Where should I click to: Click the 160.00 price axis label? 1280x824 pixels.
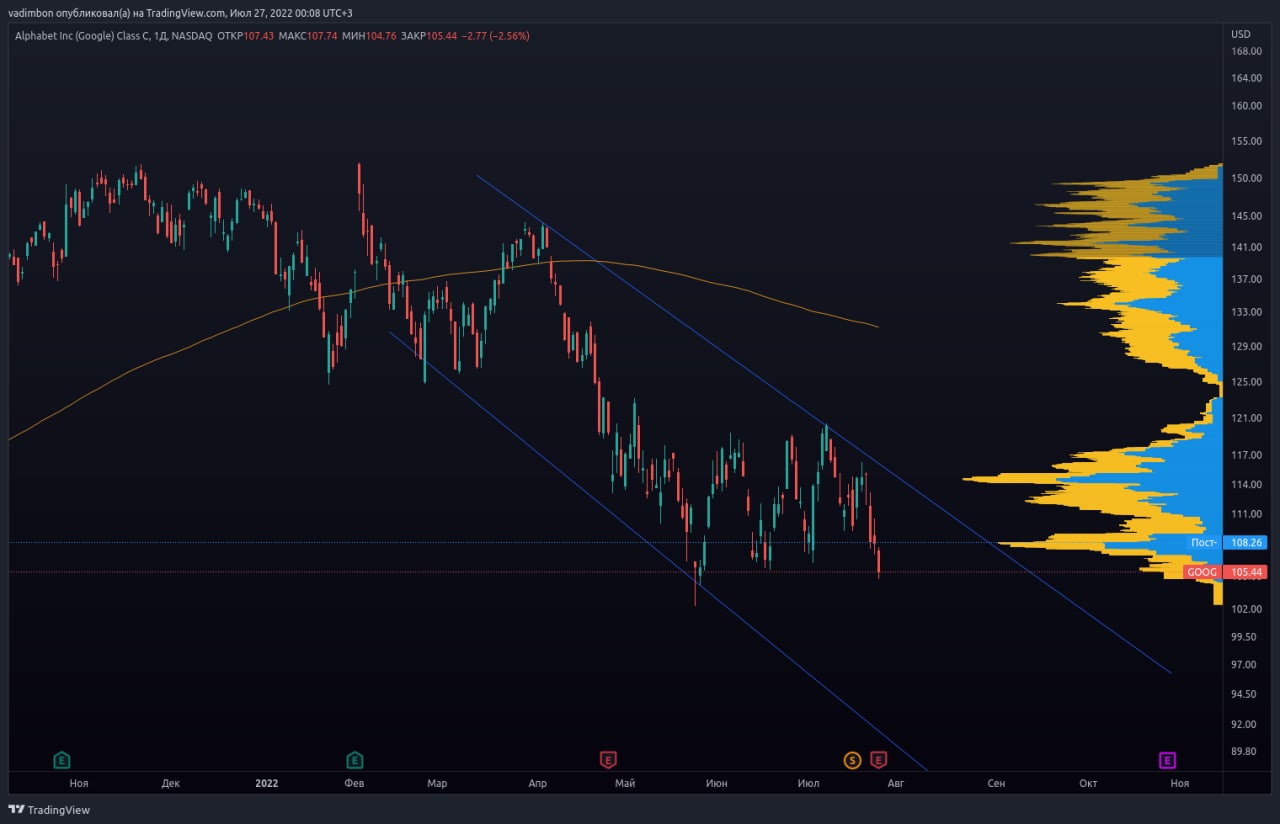coord(1246,106)
